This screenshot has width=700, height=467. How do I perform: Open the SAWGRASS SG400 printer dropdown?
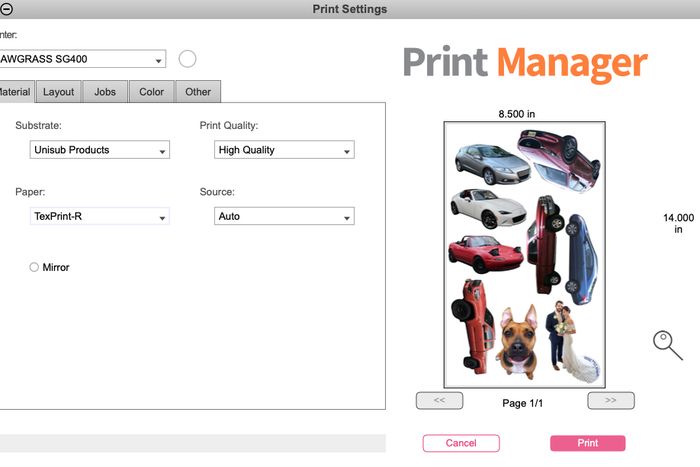82,59
